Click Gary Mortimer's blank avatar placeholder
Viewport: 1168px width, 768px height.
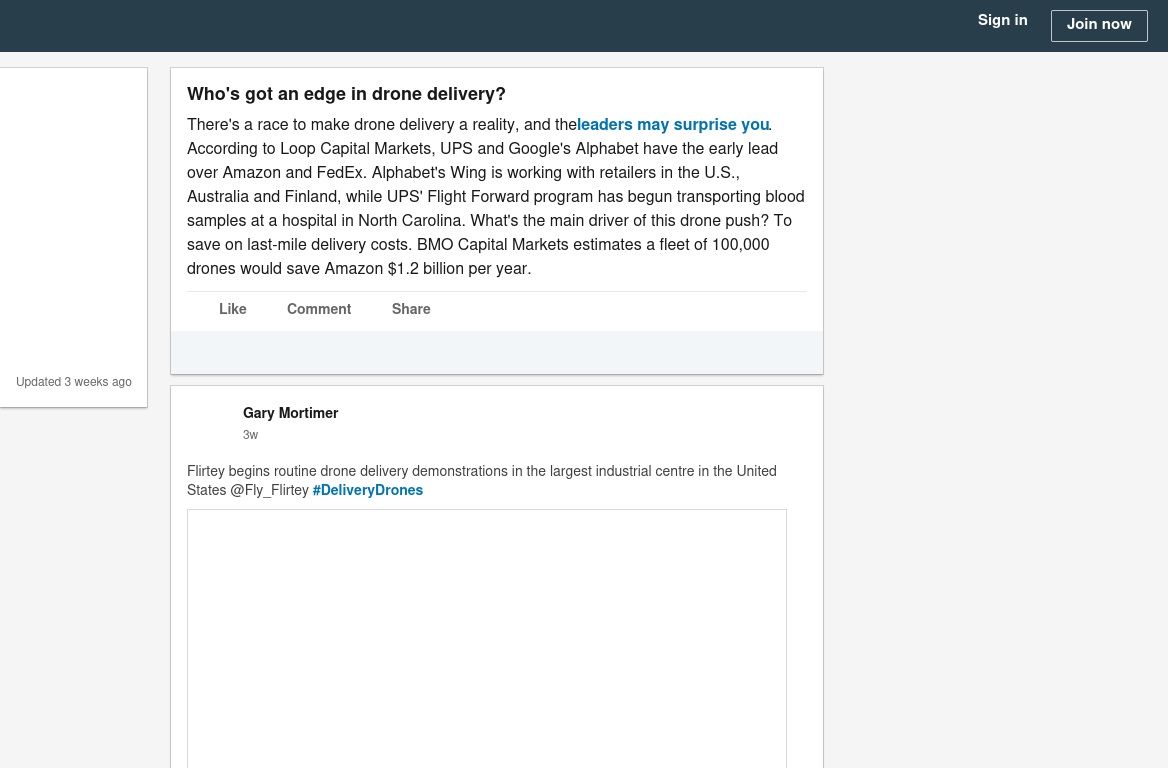tap(211, 422)
